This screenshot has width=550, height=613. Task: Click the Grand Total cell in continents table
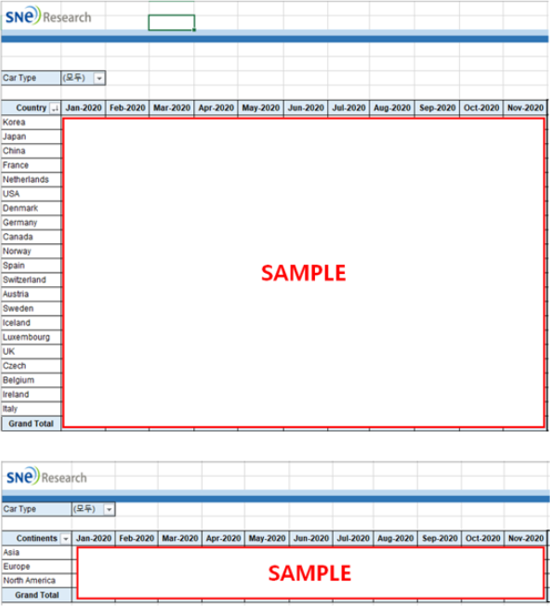pyautogui.click(x=37, y=595)
